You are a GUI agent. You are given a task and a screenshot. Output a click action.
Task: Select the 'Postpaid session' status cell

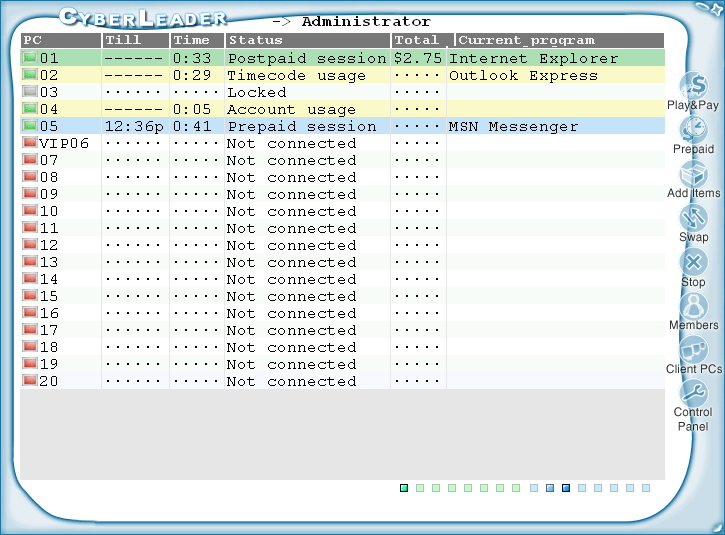pos(307,58)
